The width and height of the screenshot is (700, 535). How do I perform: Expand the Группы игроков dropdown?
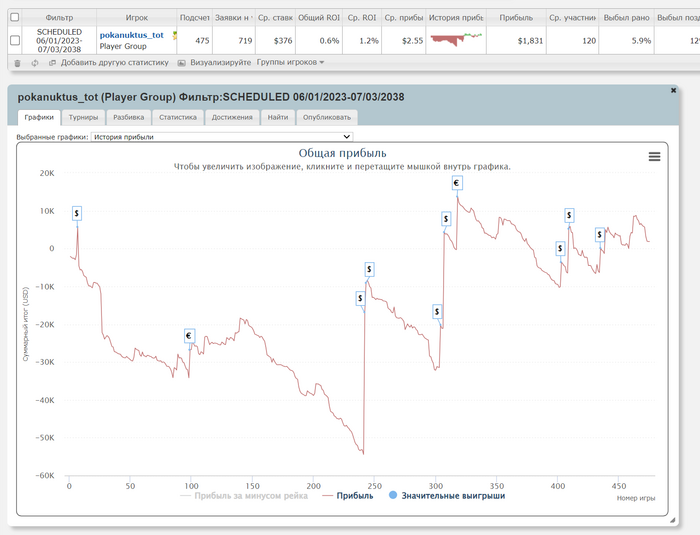coord(290,63)
